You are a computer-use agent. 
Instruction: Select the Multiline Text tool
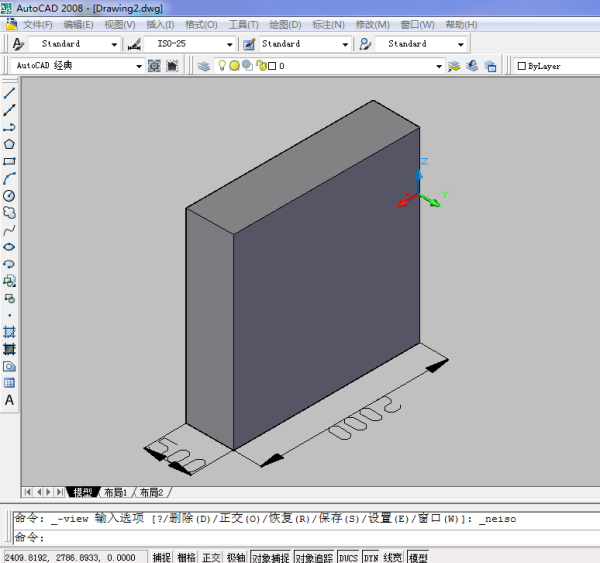click(x=9, y=400)
